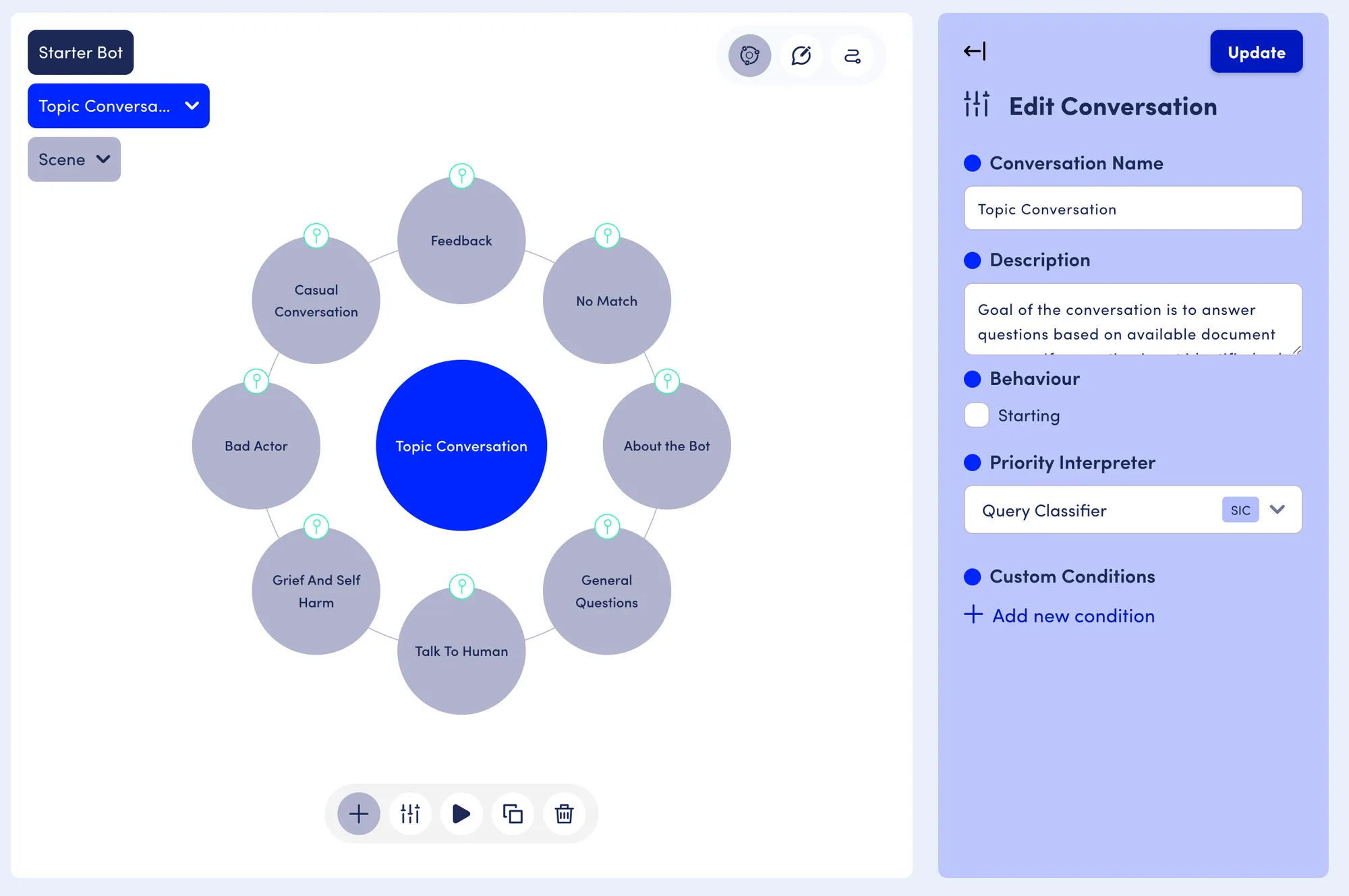Select the No Match node
Image resolution: width=1349 pixels, height=896 pixels.
point(607,301)
